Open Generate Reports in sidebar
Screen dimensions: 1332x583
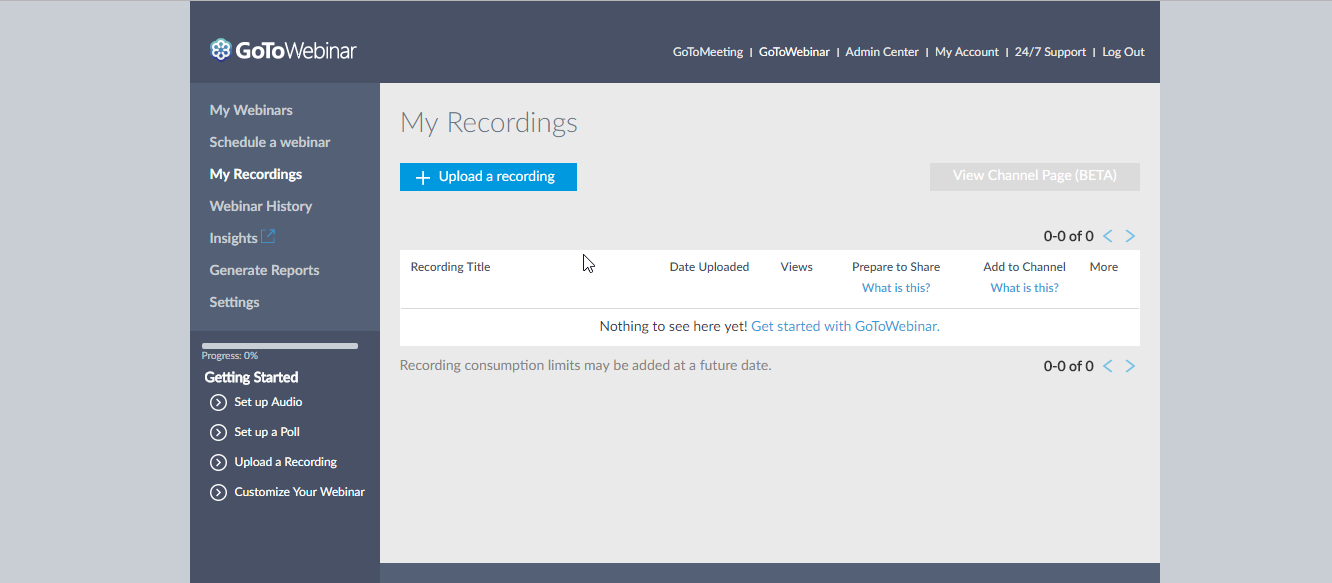coord(264,270)
